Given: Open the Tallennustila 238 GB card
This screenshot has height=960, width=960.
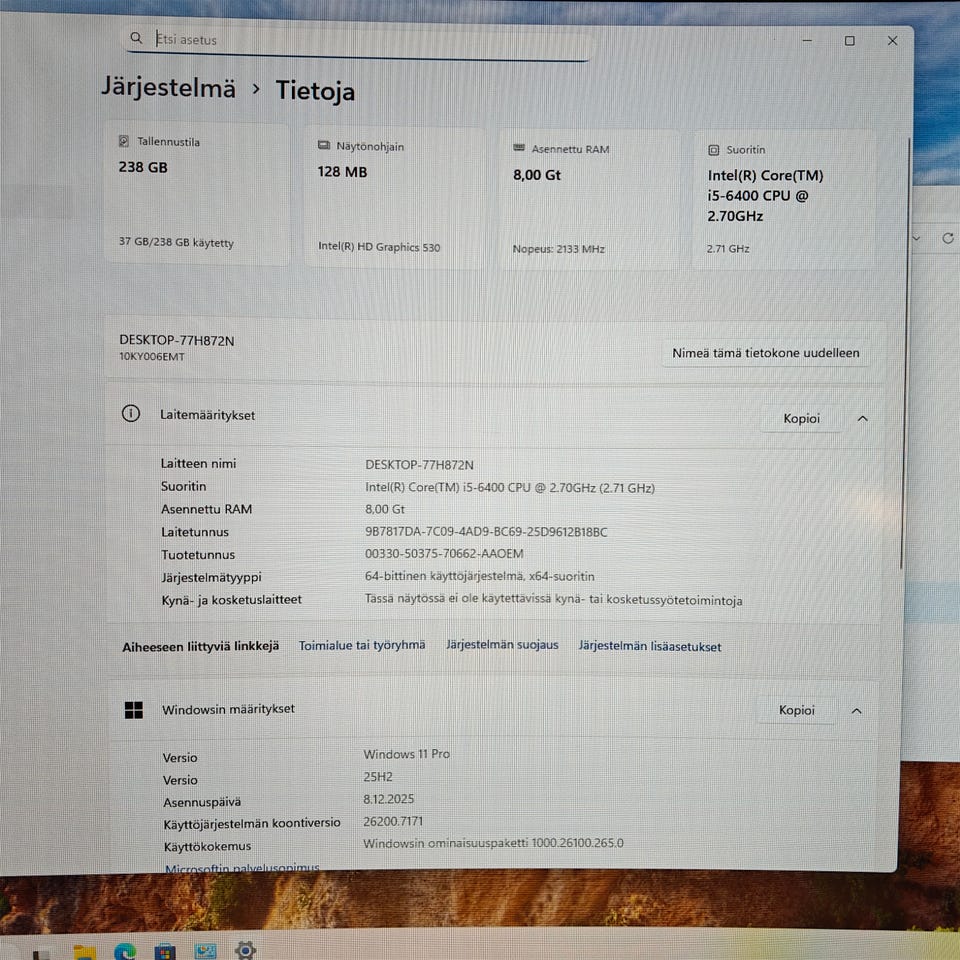Looking at the screenshot, I should (x=197, y=194).
